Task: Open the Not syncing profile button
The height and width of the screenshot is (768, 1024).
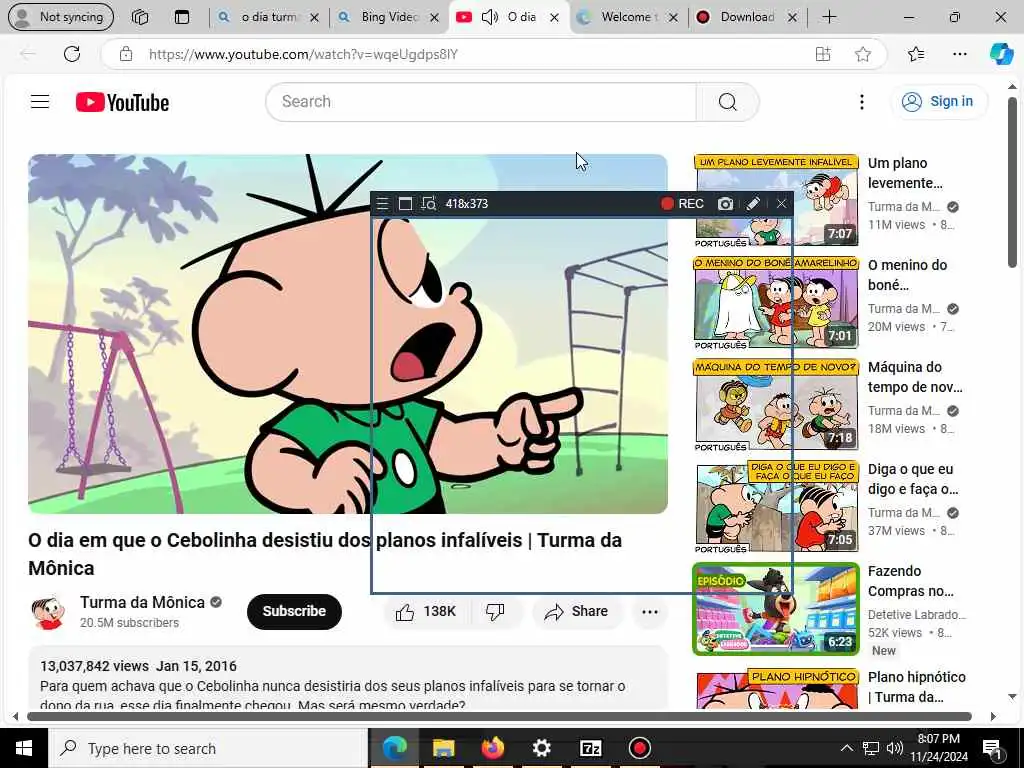Action: (60, 17)
